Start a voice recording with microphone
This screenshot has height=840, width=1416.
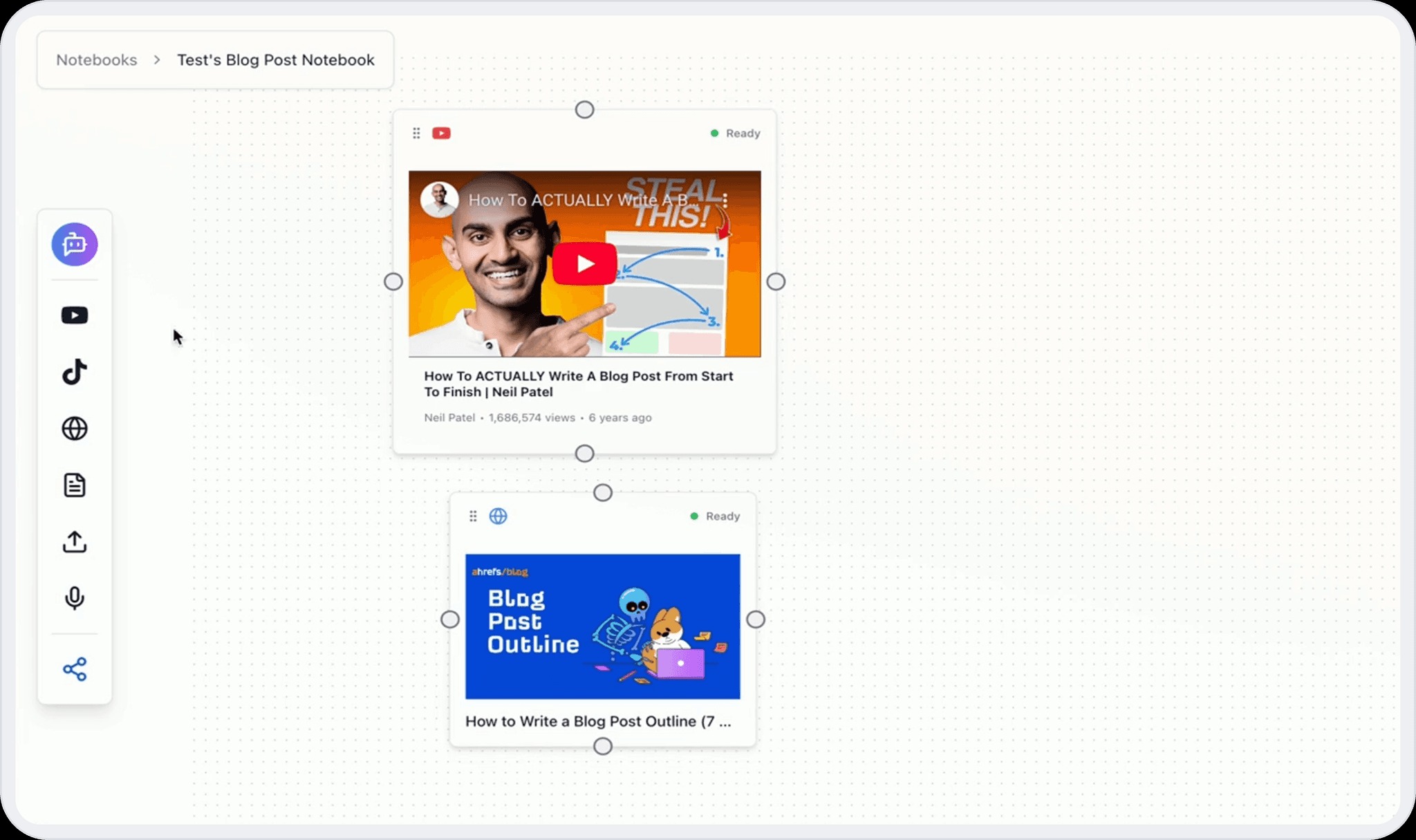coord(75,598)
